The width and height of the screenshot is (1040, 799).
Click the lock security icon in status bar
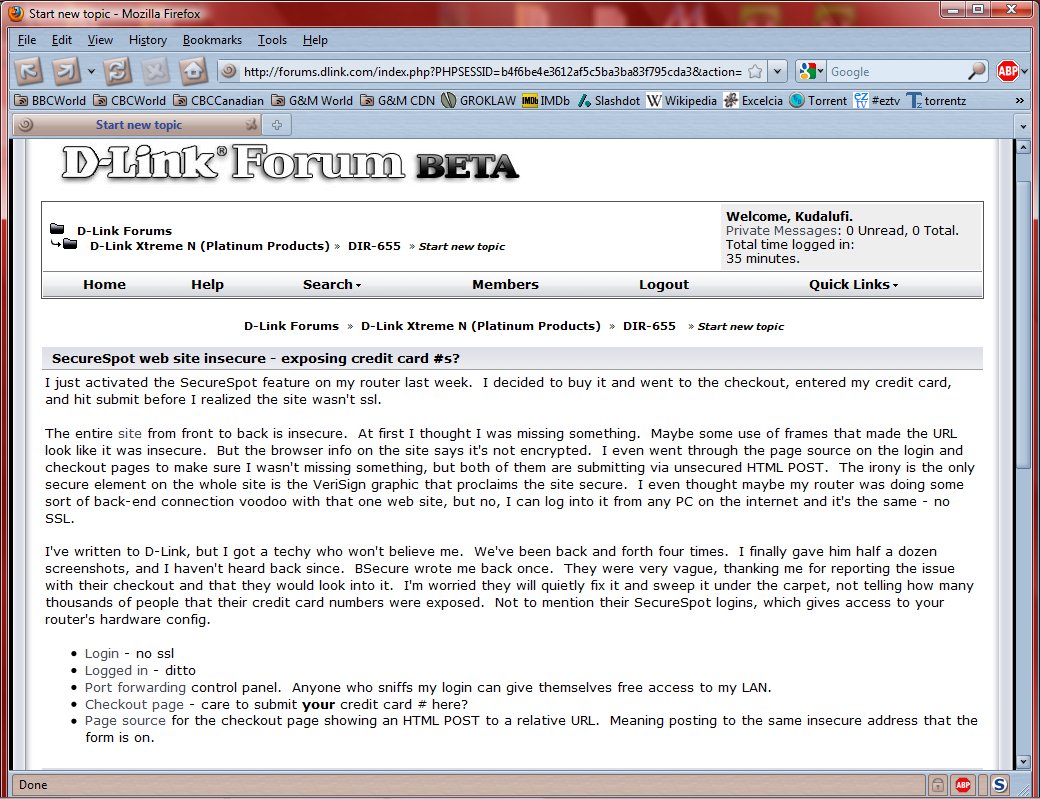point(937,785)
